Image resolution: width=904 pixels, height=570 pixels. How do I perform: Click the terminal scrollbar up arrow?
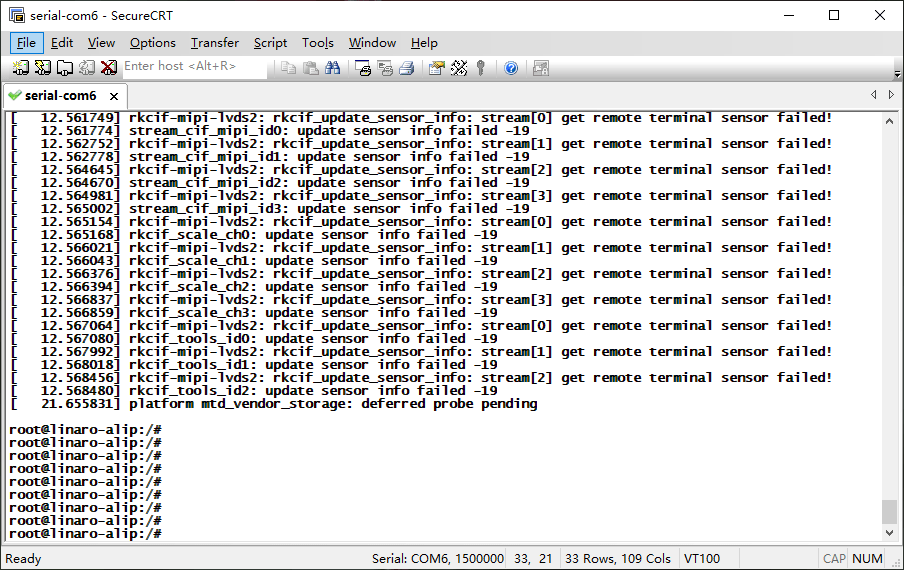coord(890,121)
